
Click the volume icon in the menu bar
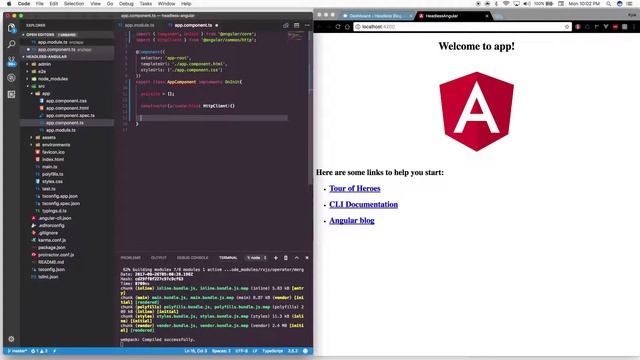(x=527, y=4)
